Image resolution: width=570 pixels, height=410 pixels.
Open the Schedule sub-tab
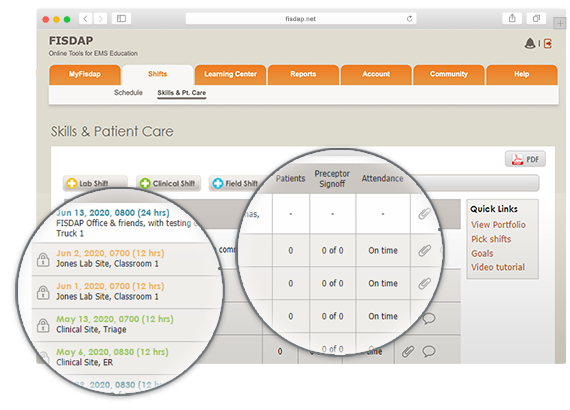tap(128, 93)
